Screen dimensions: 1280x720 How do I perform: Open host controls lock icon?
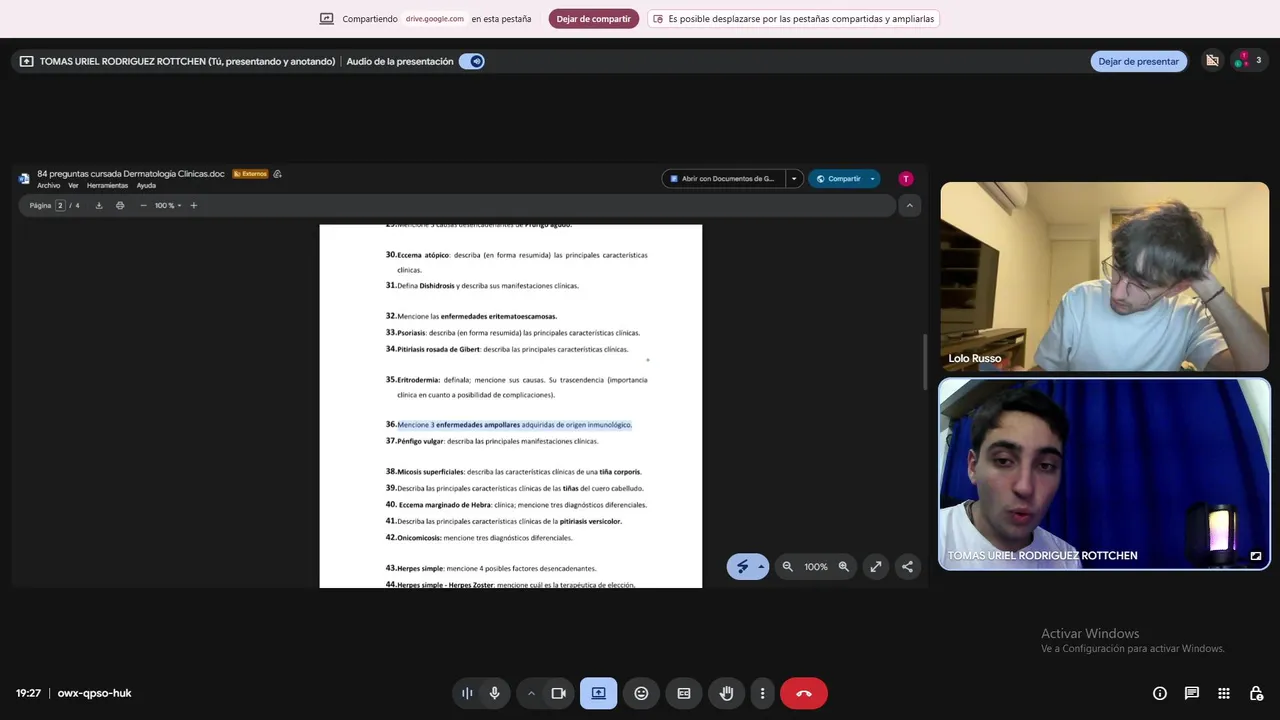[1256, 693]
